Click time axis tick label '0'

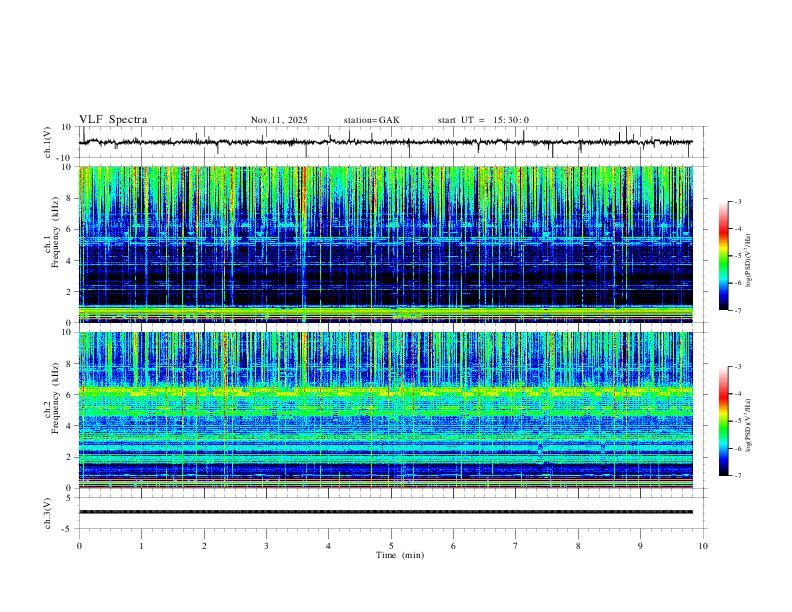pyautogui.click(x=79, y=546)
